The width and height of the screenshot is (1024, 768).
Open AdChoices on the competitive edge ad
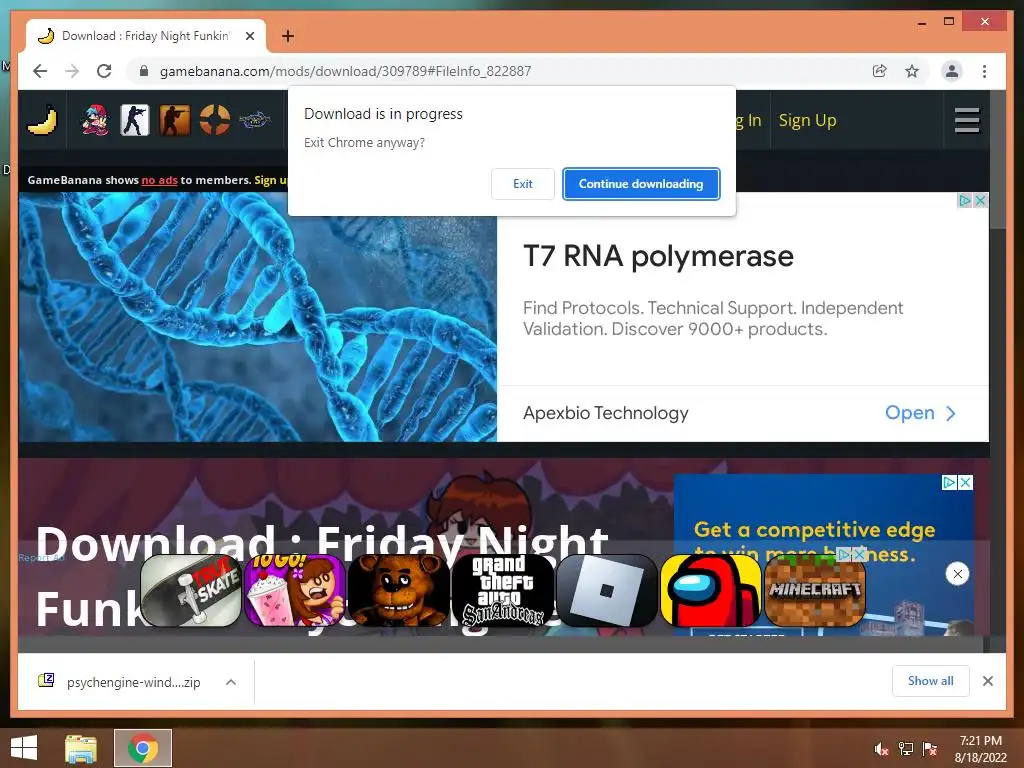(x=950, y=483)
